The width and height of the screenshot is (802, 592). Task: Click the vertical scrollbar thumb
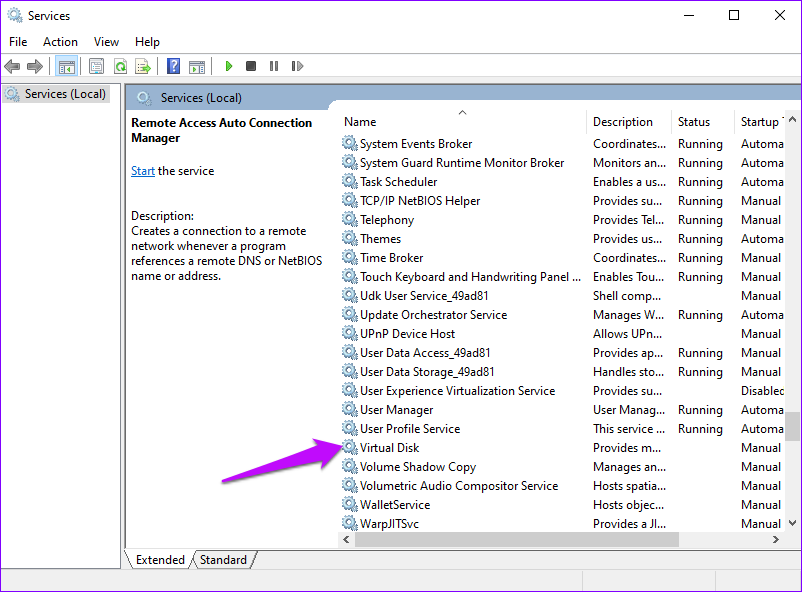tap(792, 426)
